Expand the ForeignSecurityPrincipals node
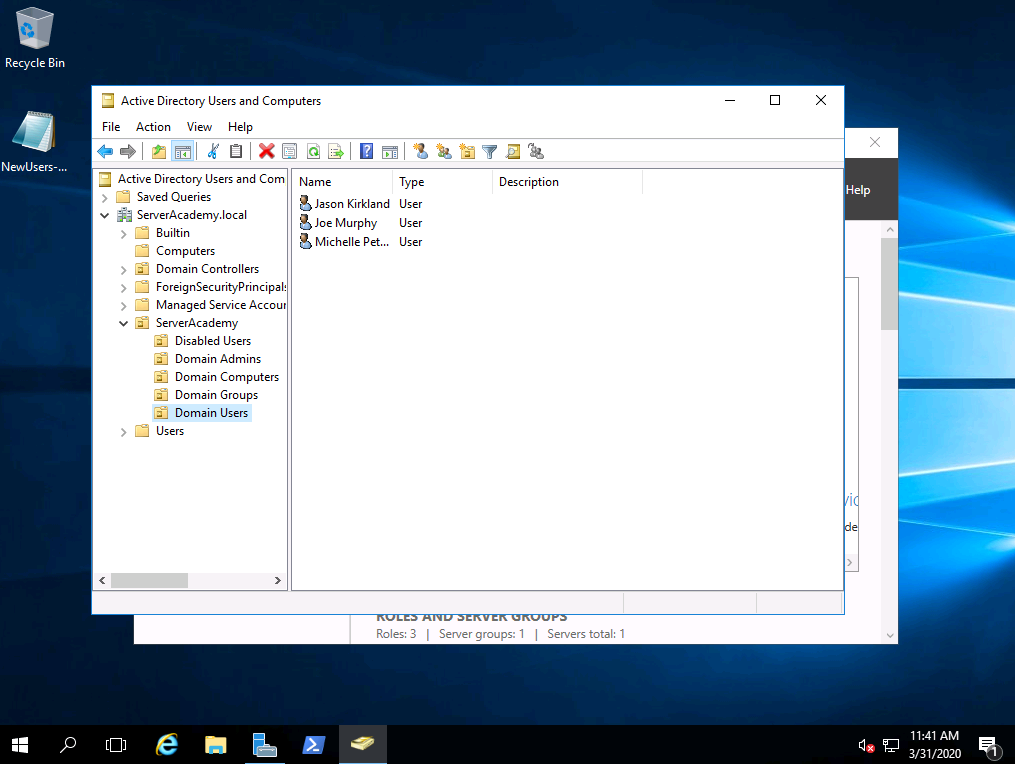This screenshot has width=1015, height=764. point(124,287)
